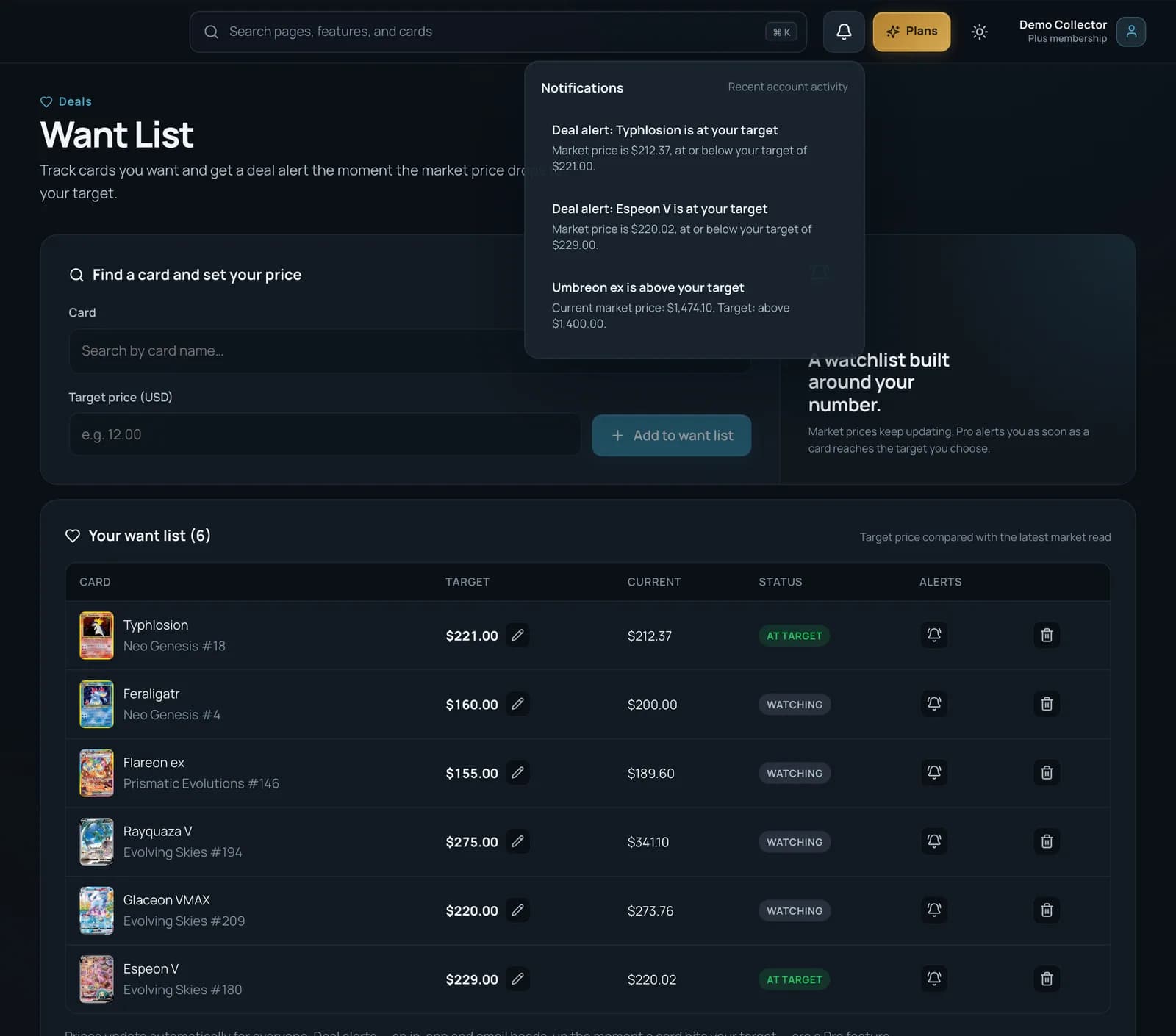Click Add to want list button
The image size is (1176, 1036).
[x=671, y=435]
